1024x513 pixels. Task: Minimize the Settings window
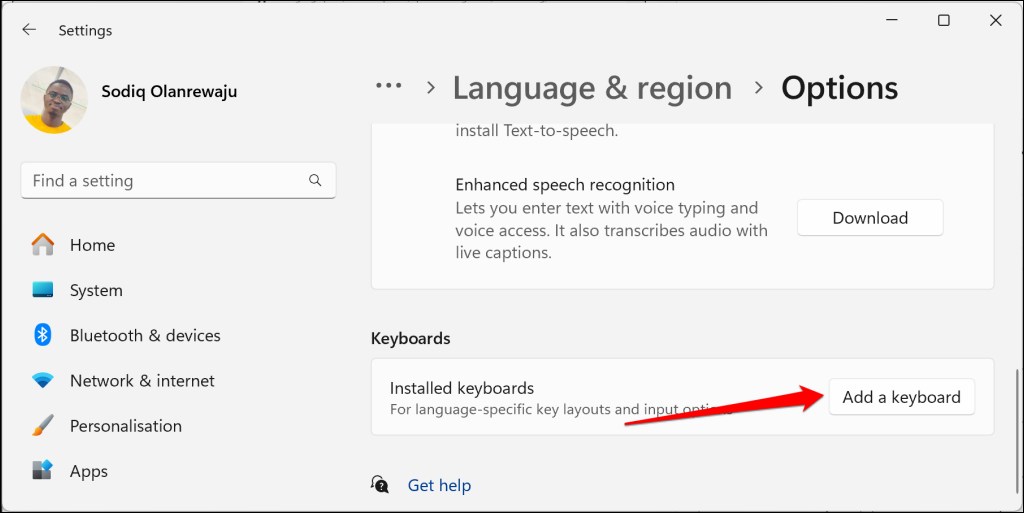[892, 20]
